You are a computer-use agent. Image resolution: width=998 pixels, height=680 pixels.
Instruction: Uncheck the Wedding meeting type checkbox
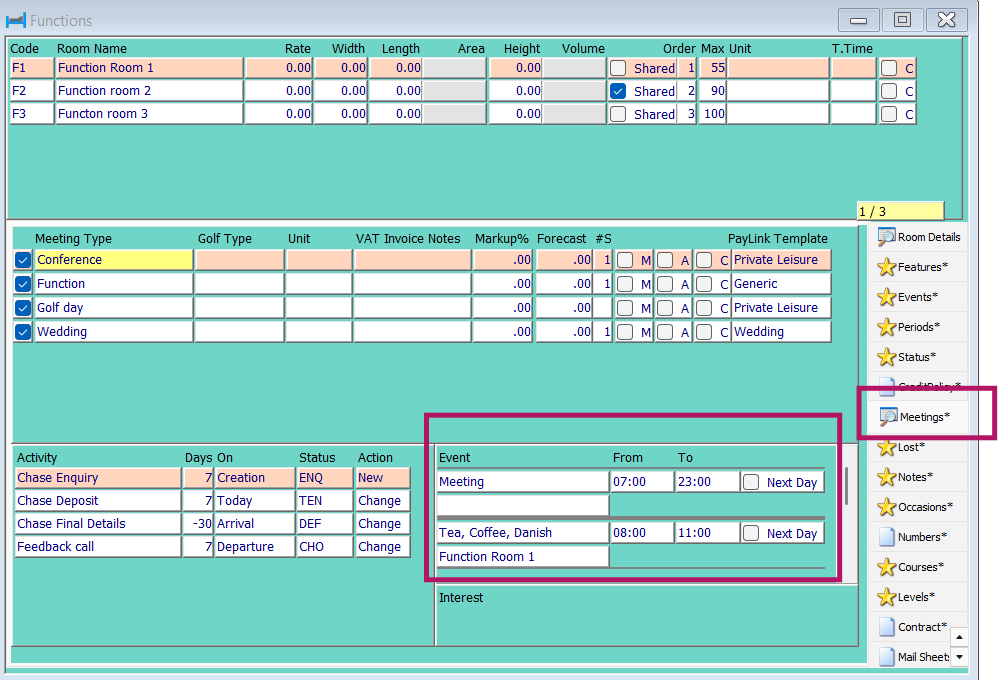pos(23,332)
